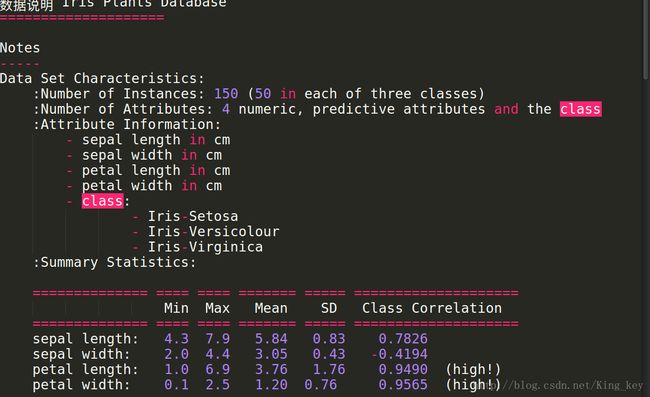Click 'Data Set Characteristics:' line

click(102, 78)
